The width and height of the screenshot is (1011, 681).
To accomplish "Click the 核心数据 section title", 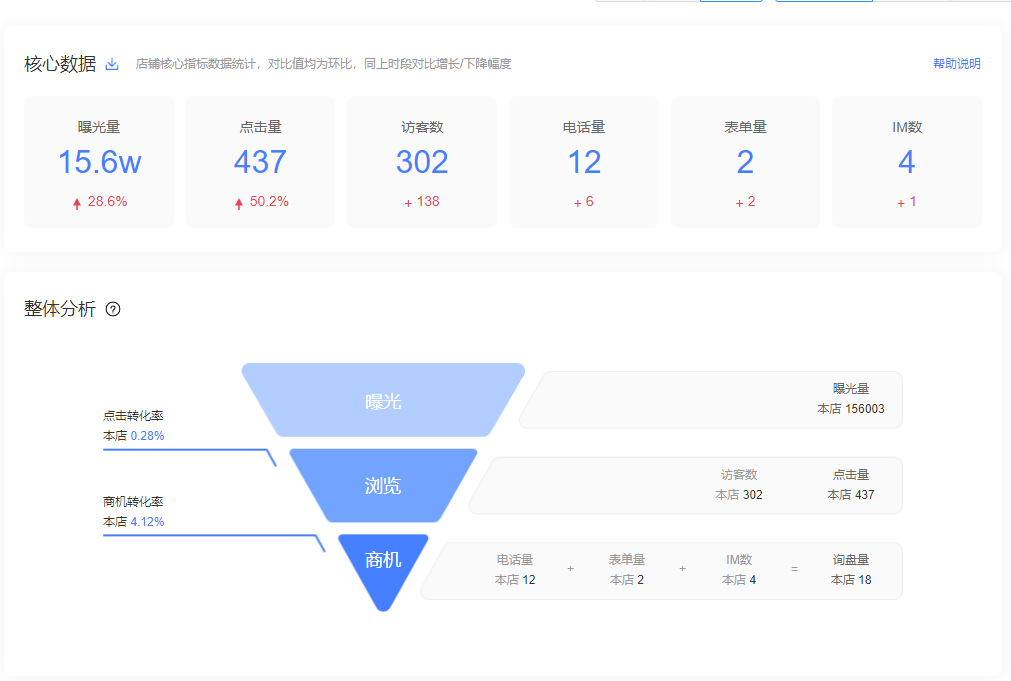I will pyautogui.click(x=60, y=64).
